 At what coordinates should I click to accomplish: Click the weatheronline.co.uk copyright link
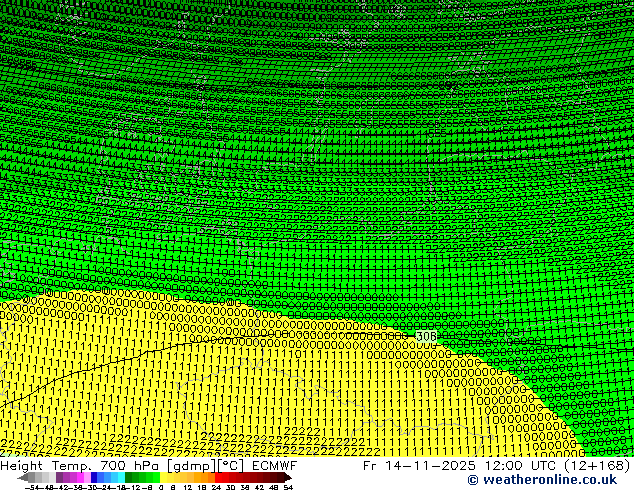point(542,480)
